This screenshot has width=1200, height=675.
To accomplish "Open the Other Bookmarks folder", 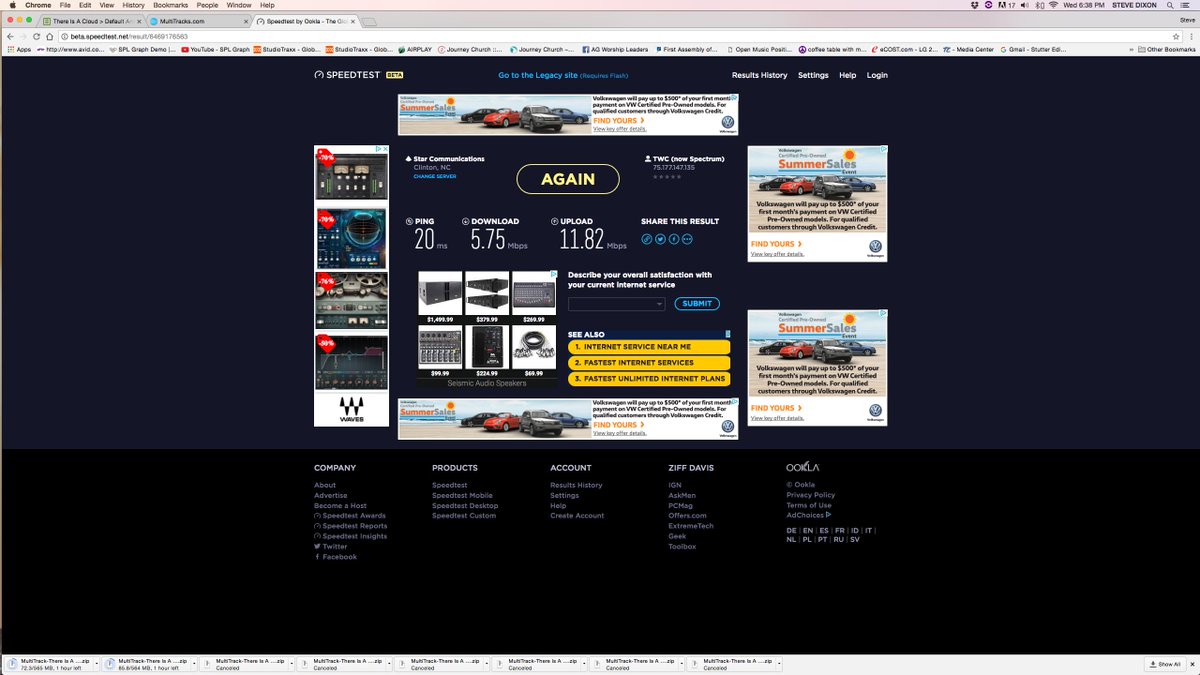I will coord(1165,49).
